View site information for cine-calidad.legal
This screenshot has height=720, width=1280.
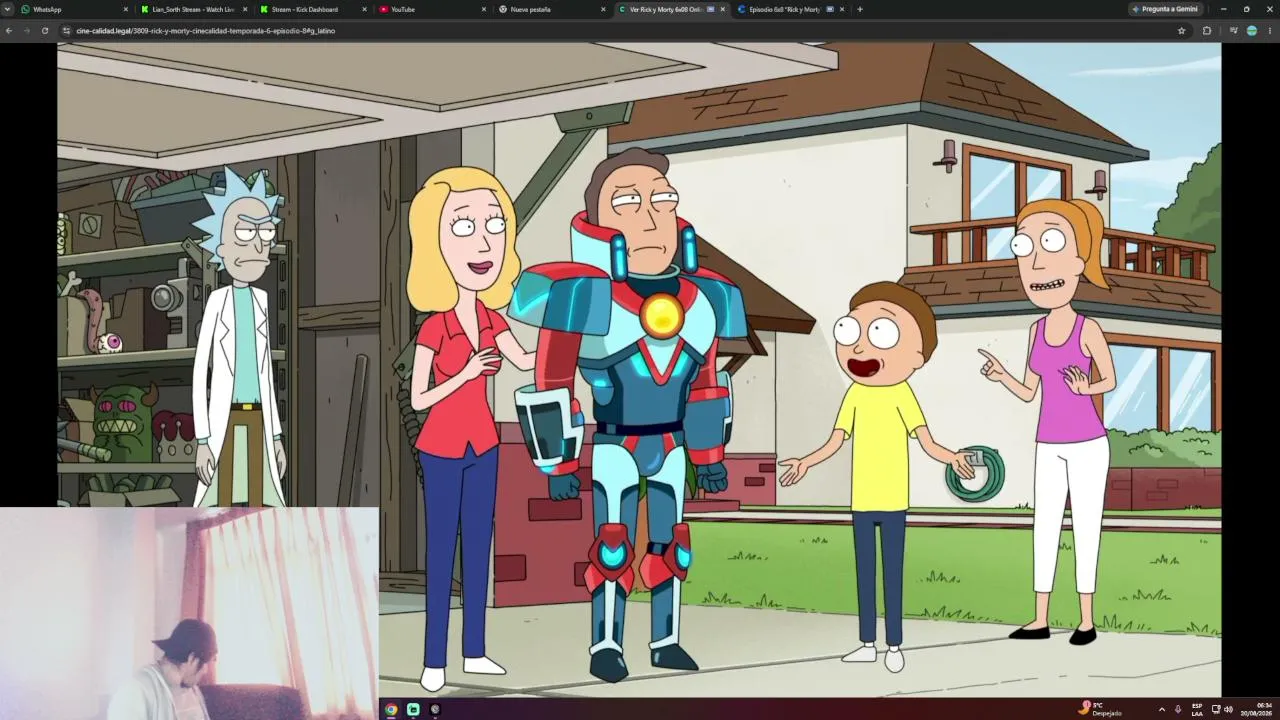click(x=67, y=31)
